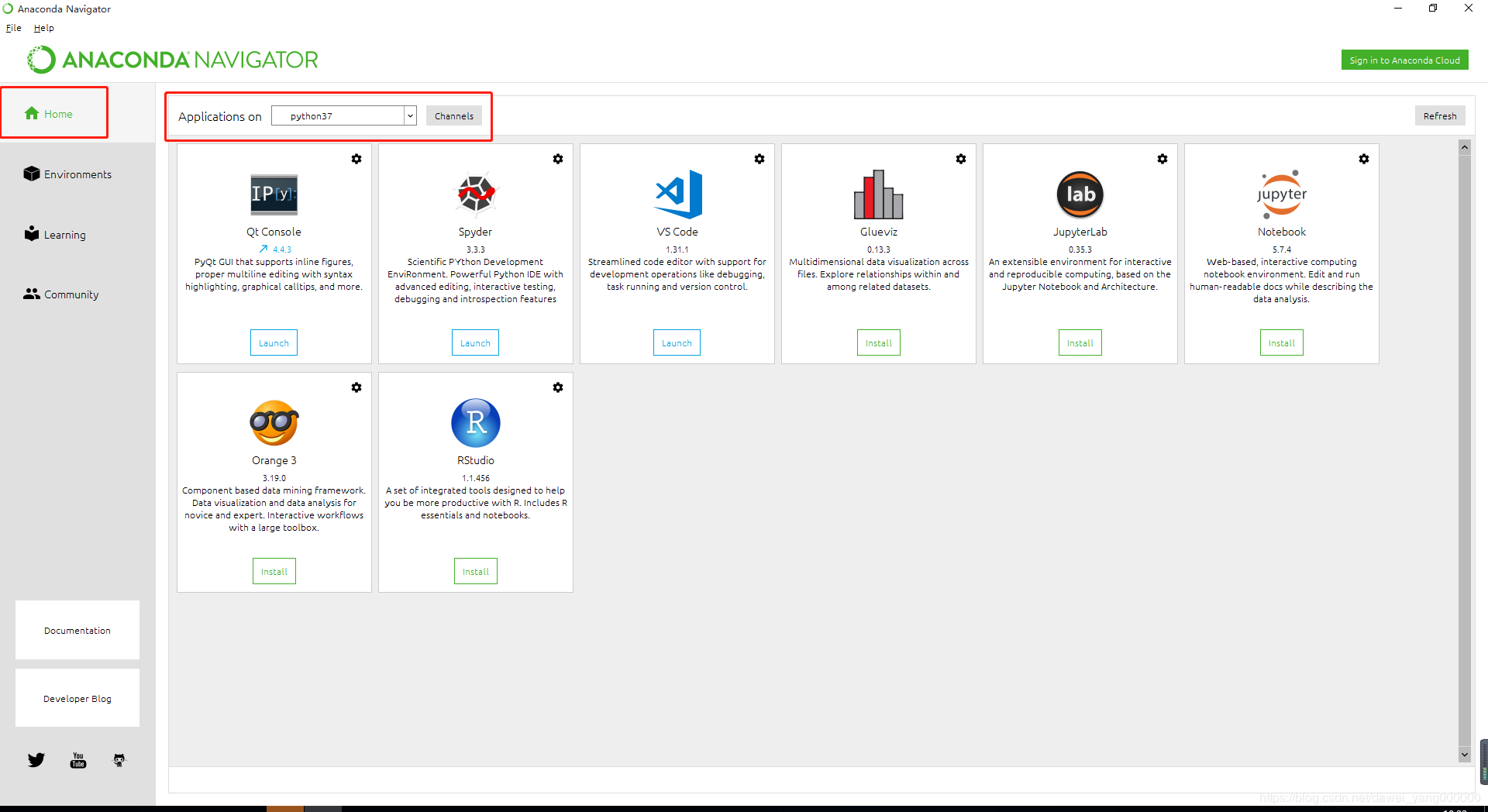Click the Spyder 3.3.3 version text
Viewport: 1488px width, 812px height.
click(476, 249)
